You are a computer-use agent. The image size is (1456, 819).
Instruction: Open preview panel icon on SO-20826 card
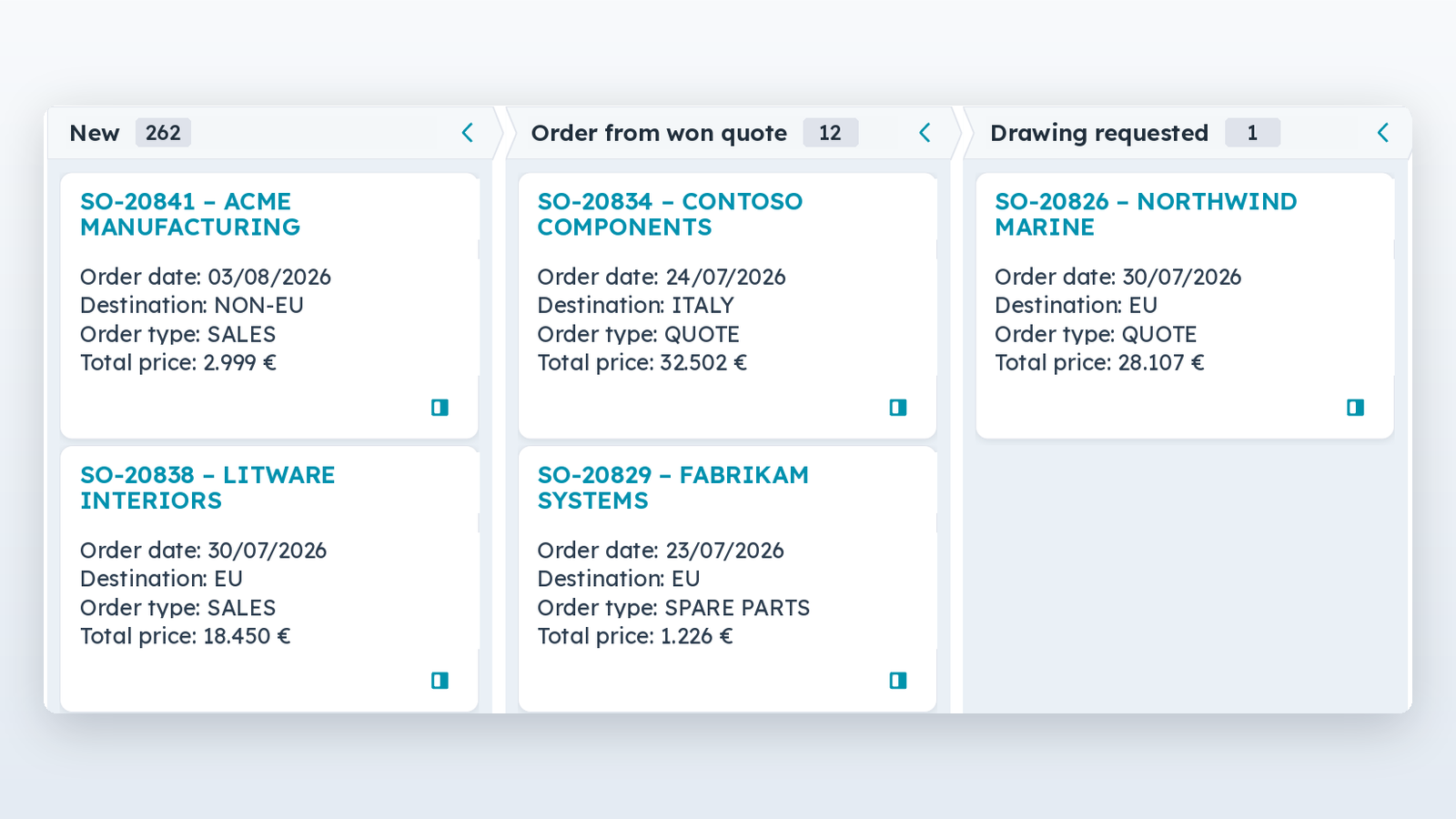1355,407
